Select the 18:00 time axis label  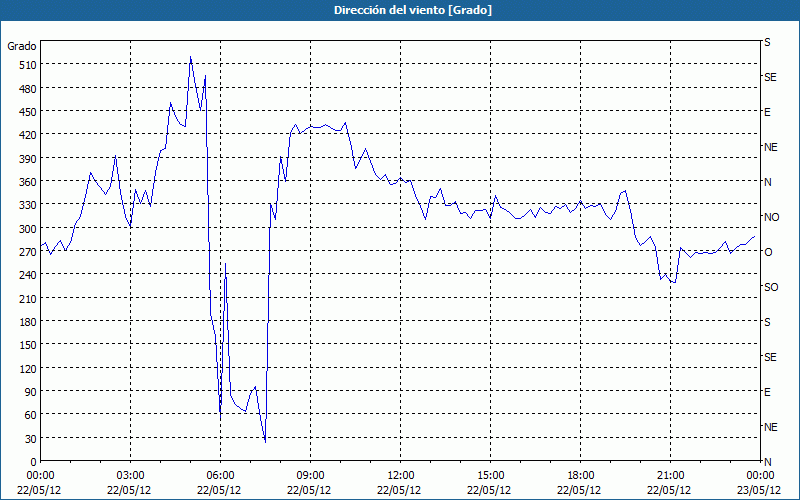[x=581, y=476]
